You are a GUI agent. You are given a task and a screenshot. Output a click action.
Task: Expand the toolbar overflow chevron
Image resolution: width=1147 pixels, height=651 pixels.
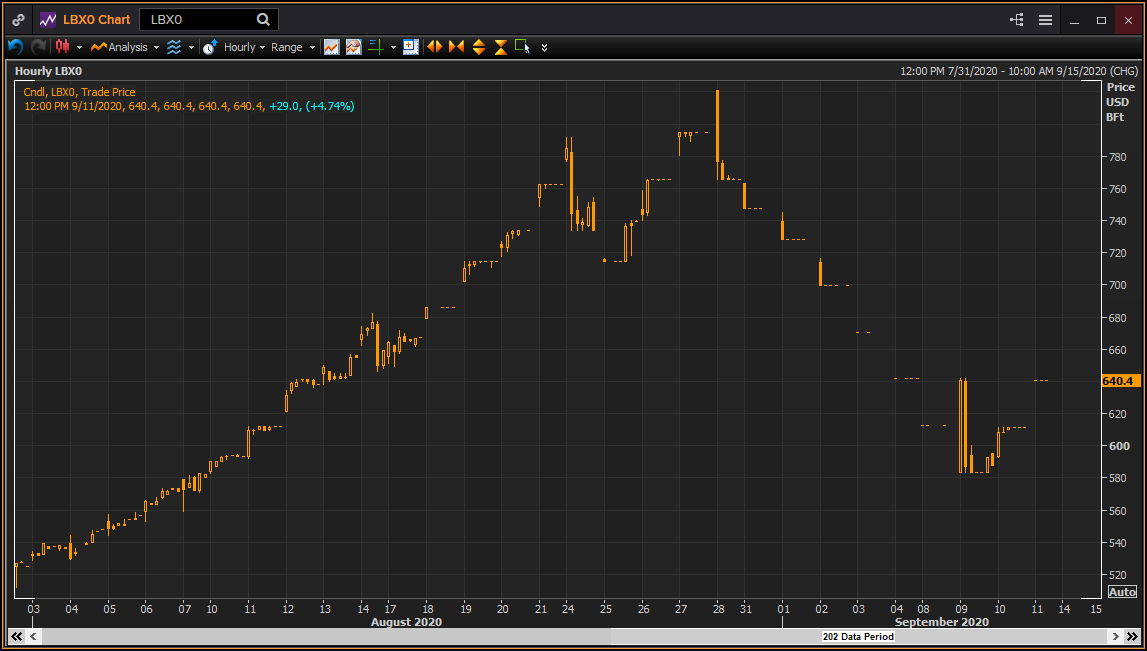click(x=544, y=48)
